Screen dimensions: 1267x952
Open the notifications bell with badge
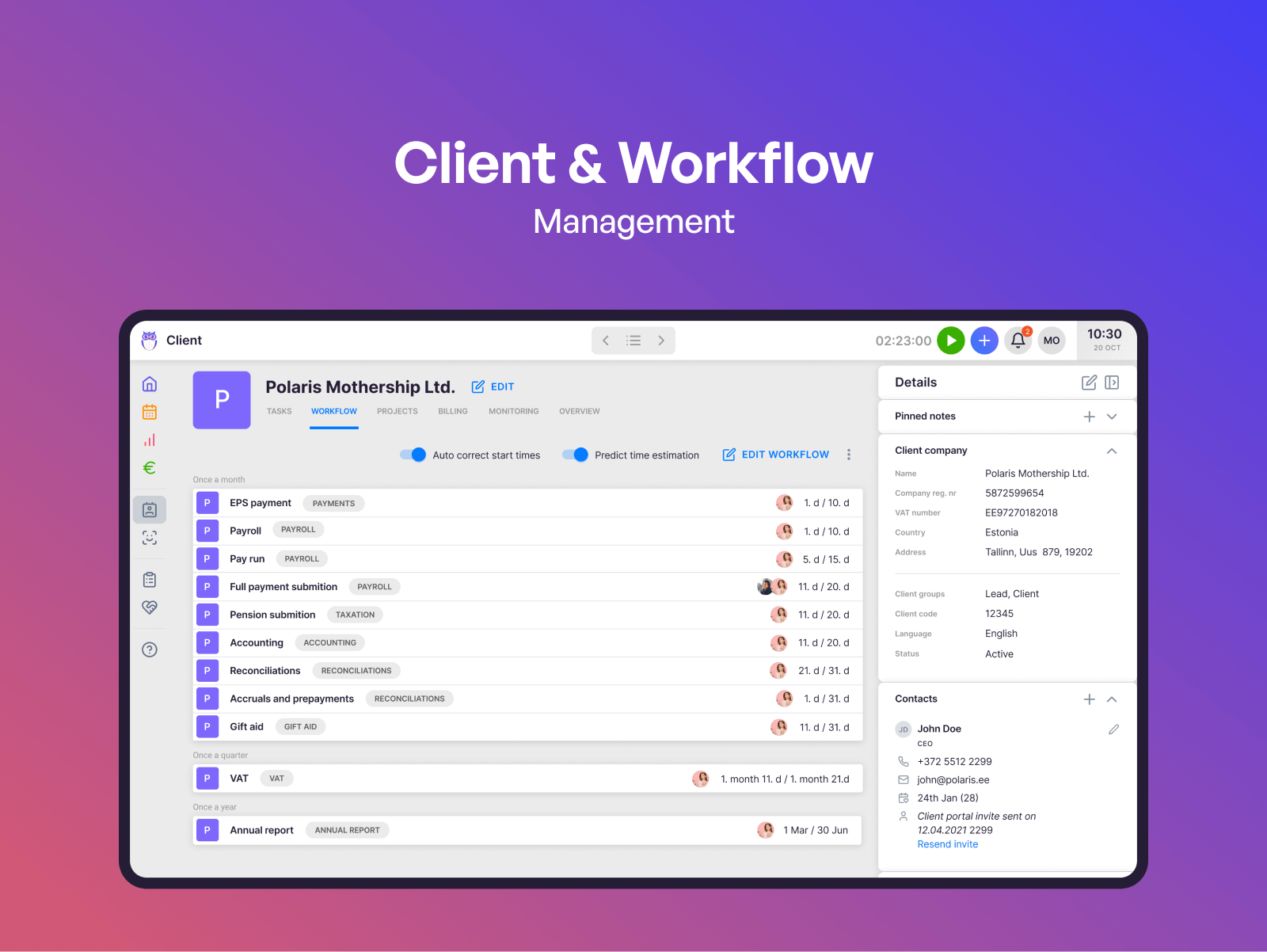point(1018,340)
